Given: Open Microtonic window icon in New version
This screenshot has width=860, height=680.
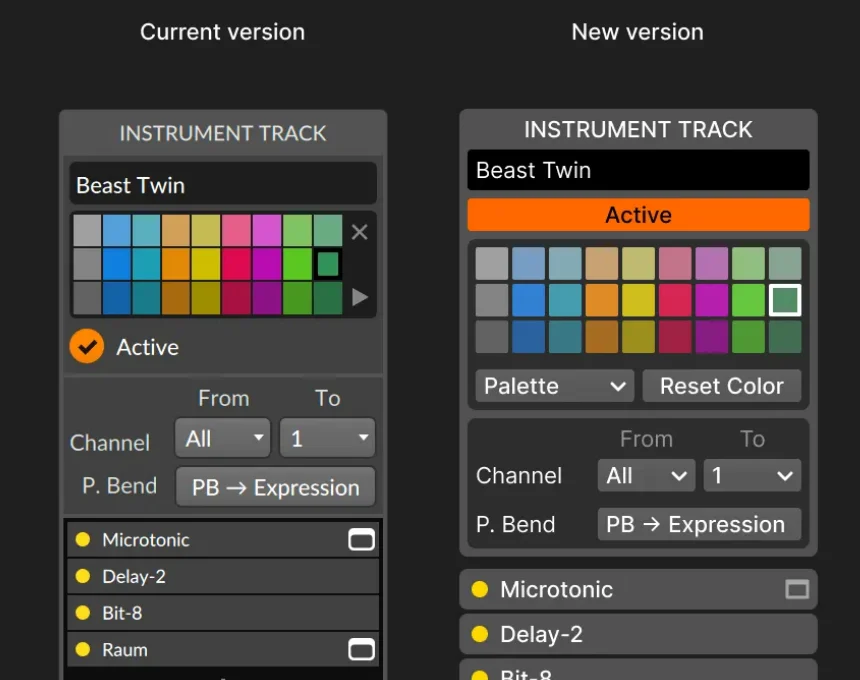Looking at the screenshot, I should pyautogui.click(x=797, y=590).
